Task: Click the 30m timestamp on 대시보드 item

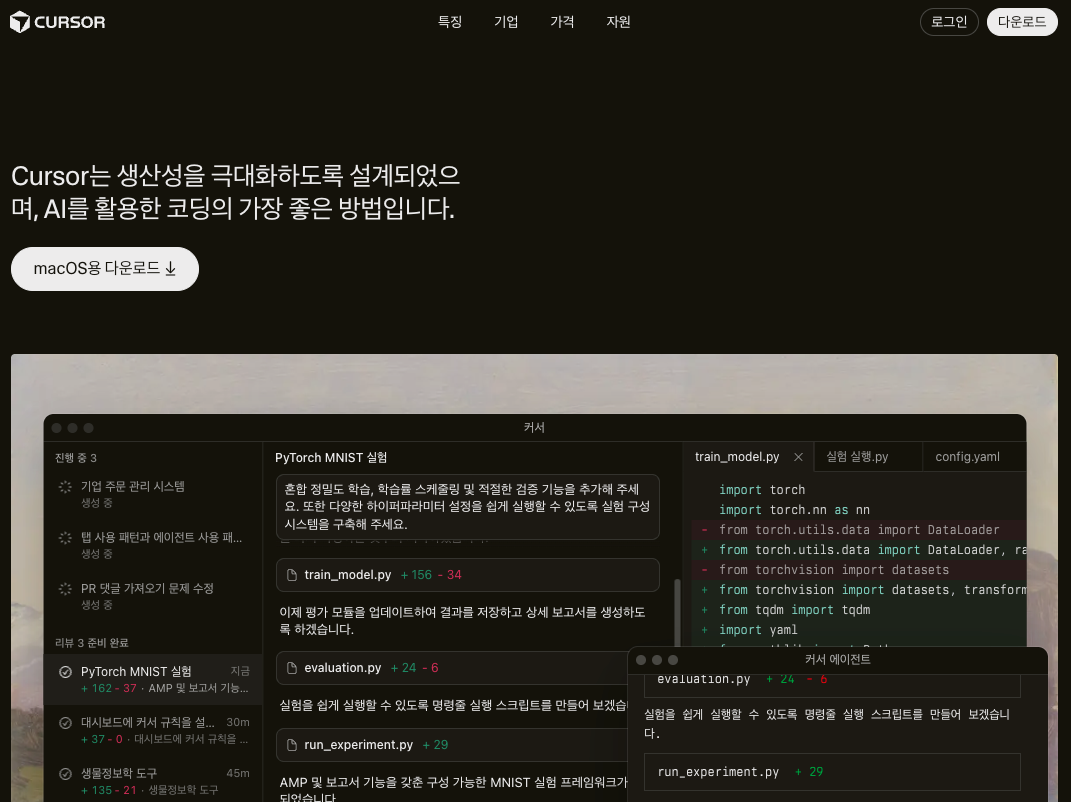Action: 238,723
